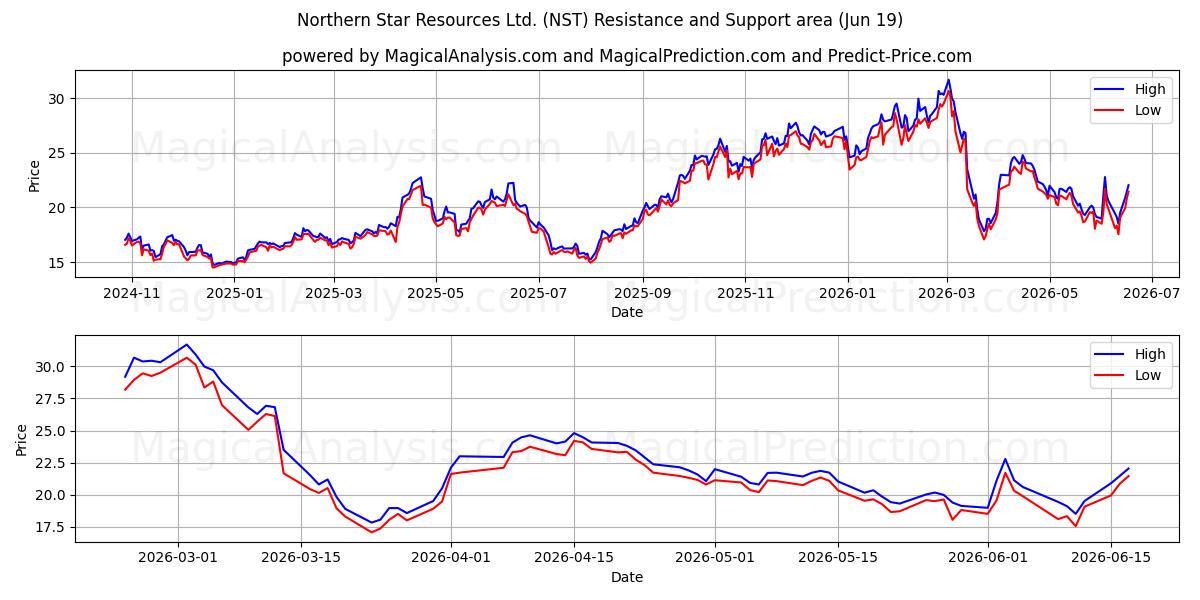This screenshot has width=1200, height=600.
Task: Click the 'Price' axis title of top chart
Action: click(35, 175)
